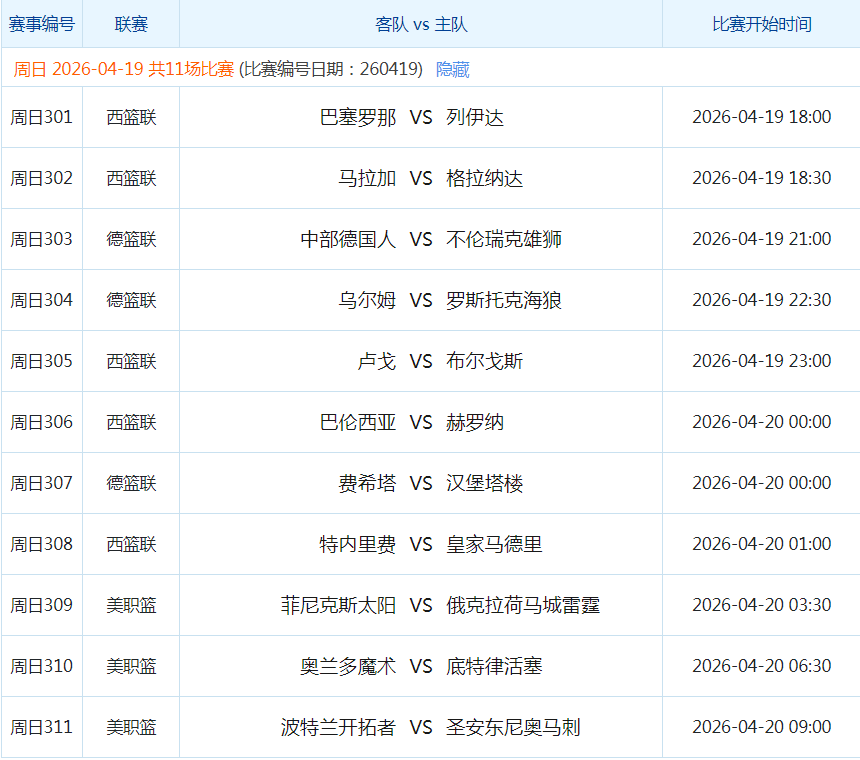Click the 客队 vs 主队 column header
Screen dimensions: 860x760
[x=421, y=24]
